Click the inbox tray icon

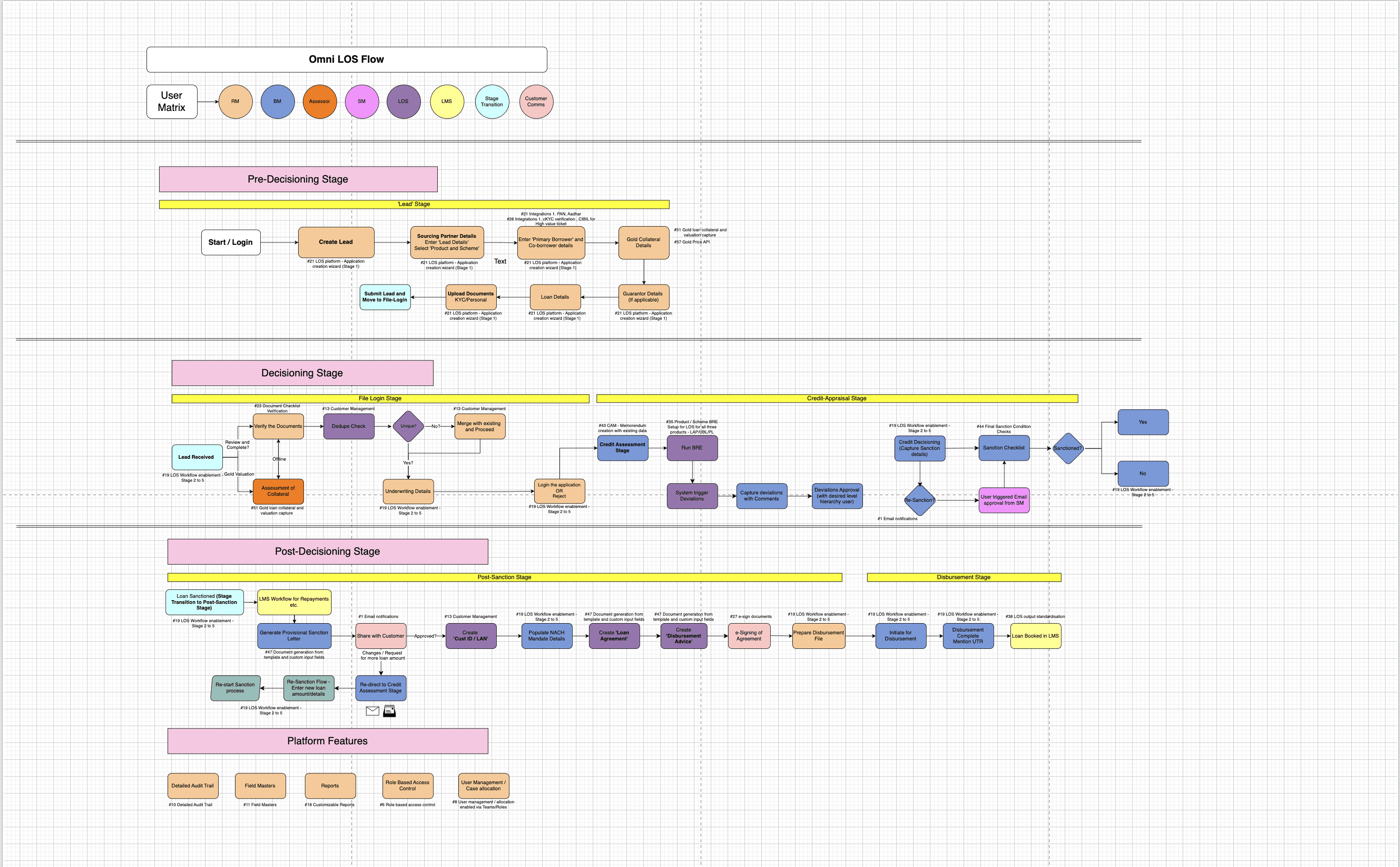tap(390, 711)
